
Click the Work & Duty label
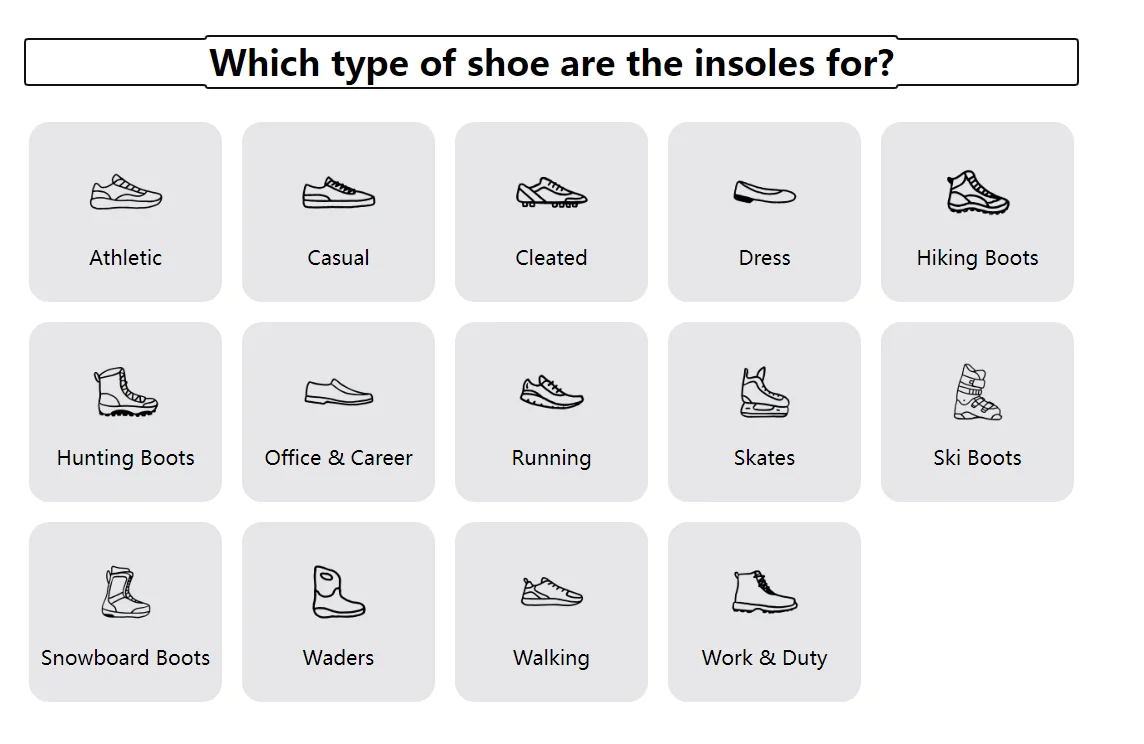click(764, 658)
